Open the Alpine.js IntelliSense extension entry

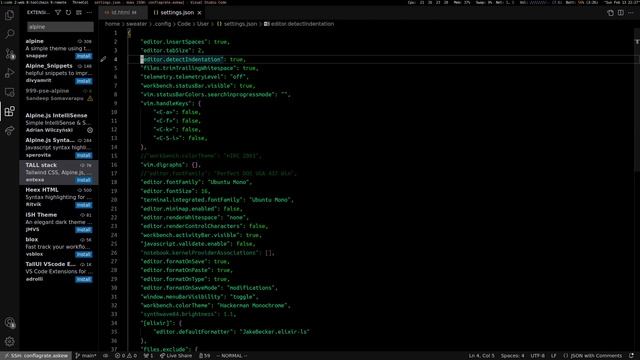click(x=59, y=123)
